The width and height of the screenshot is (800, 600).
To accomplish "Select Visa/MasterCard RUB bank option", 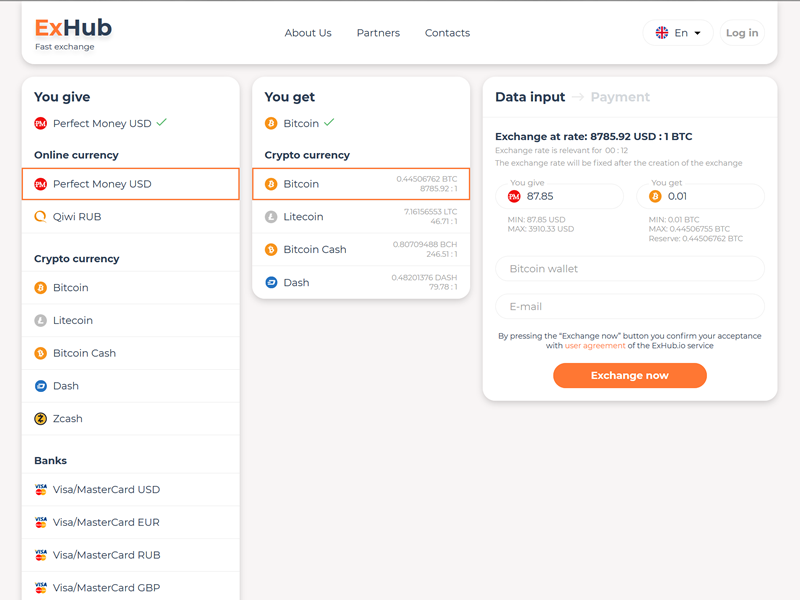I will [131, 555].
